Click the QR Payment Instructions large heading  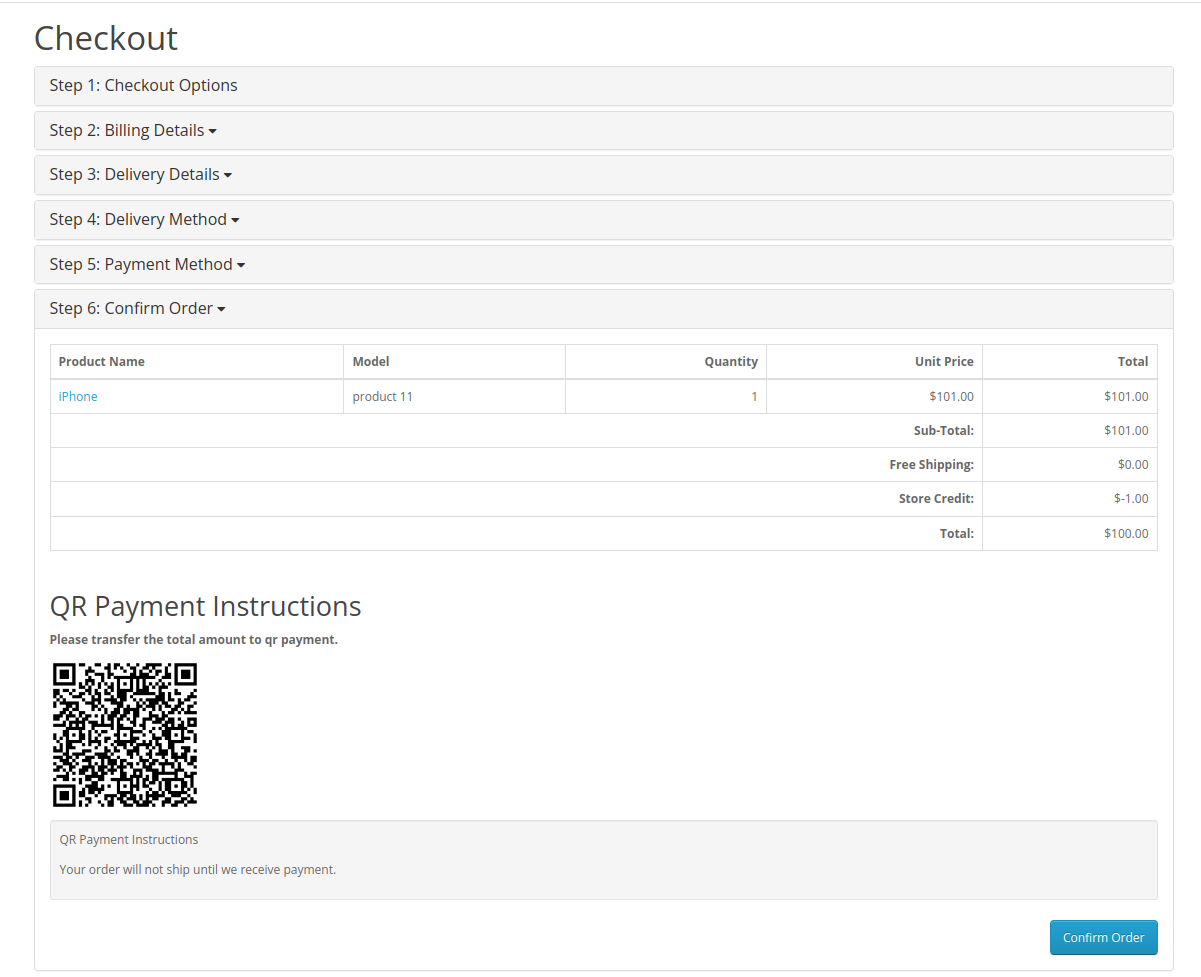[205, 607]
